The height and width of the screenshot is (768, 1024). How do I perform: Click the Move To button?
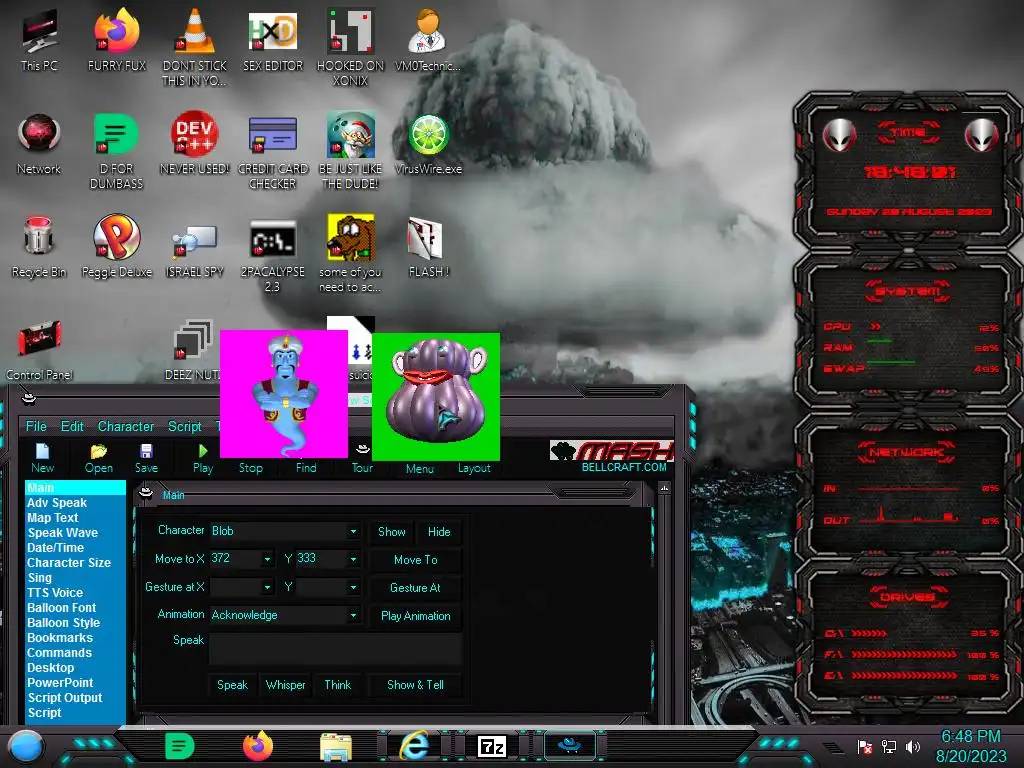pyautogui.click(x=415, y=560)
